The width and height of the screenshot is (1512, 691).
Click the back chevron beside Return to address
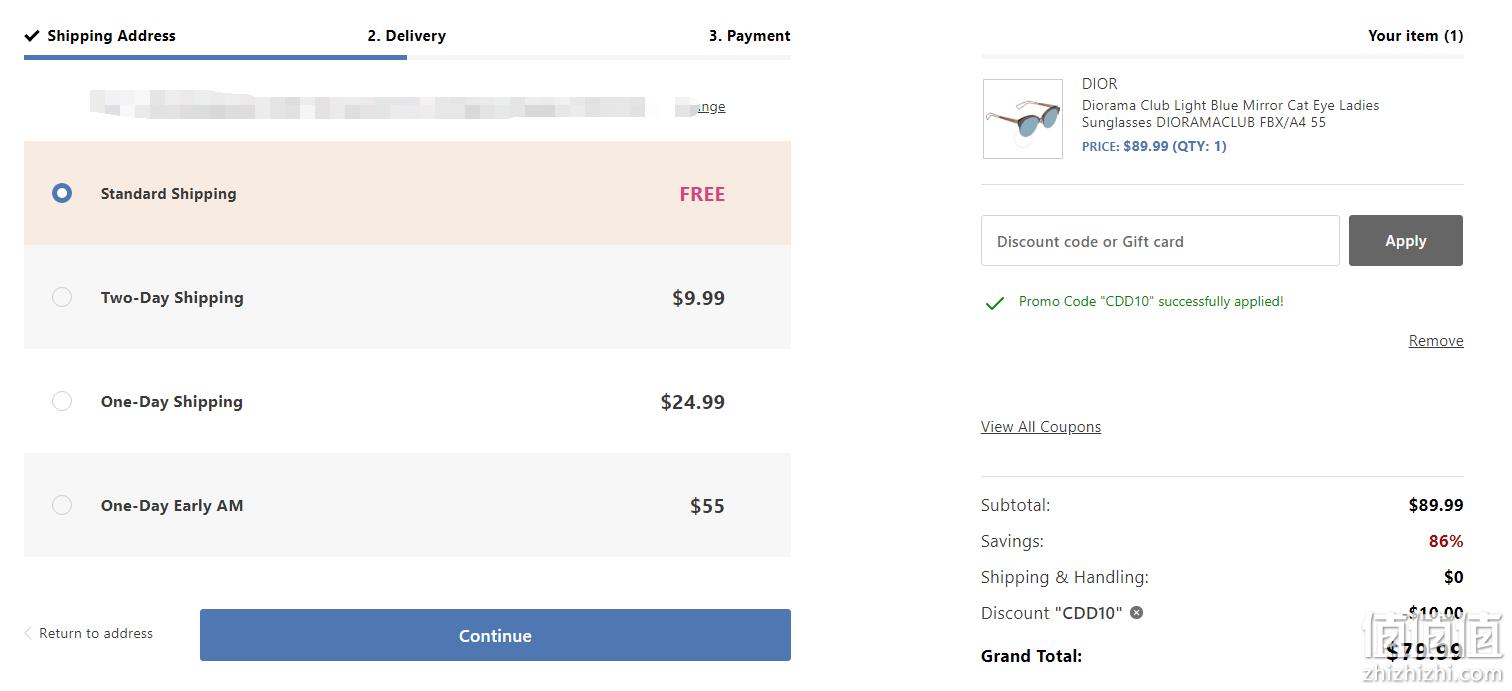[28, 633]
